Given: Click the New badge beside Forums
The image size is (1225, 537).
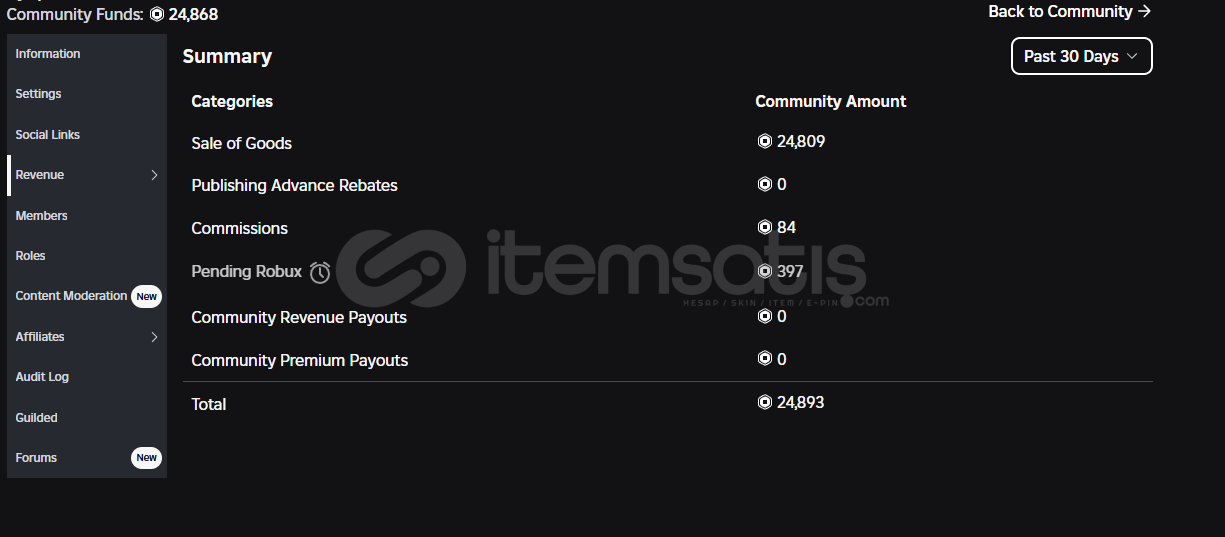Looking at the screenshot, I should coord(147,458).
